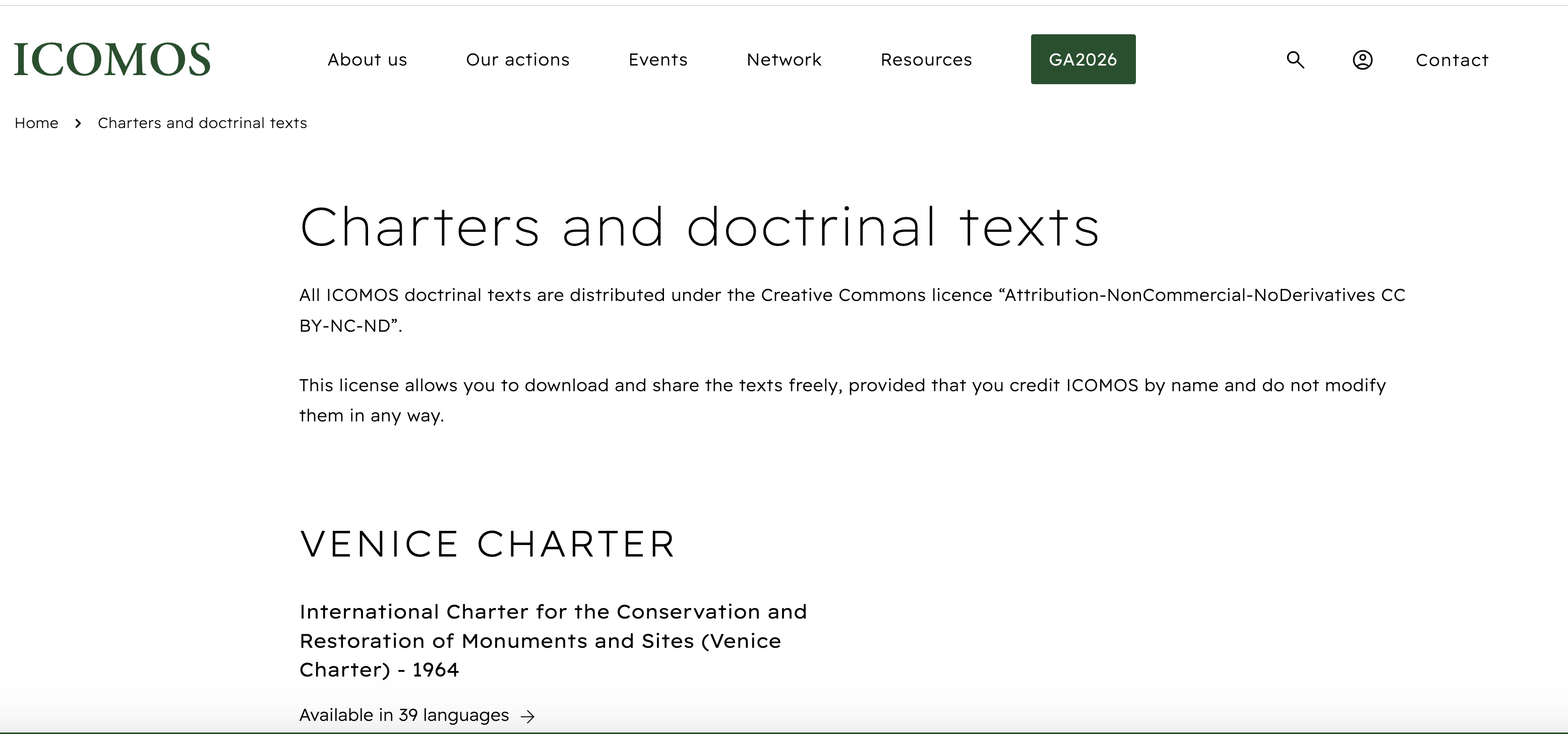The image size is (1568, 734).
Task: Click the GA2026 button
Action: point(1083,59)
